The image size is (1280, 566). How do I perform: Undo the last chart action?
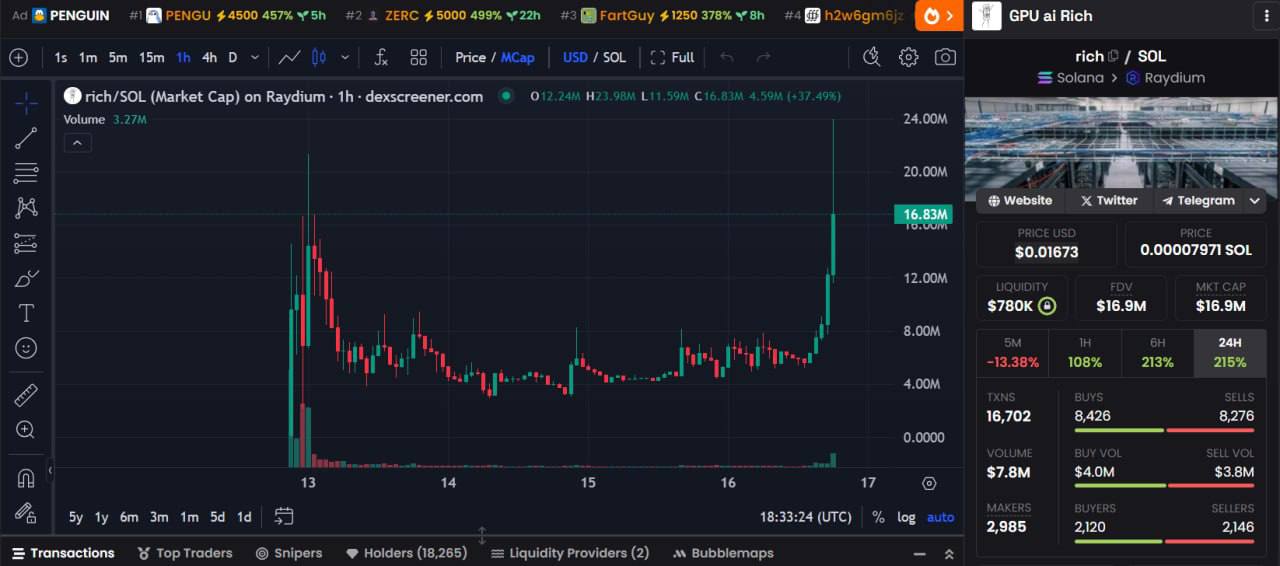point(727,57)
